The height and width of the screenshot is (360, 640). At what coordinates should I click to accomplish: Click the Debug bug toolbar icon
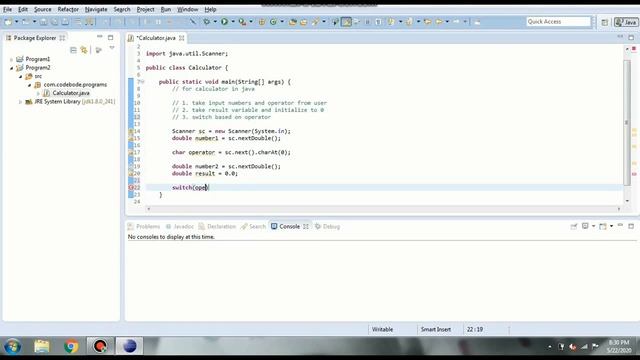tap(207, 22)
